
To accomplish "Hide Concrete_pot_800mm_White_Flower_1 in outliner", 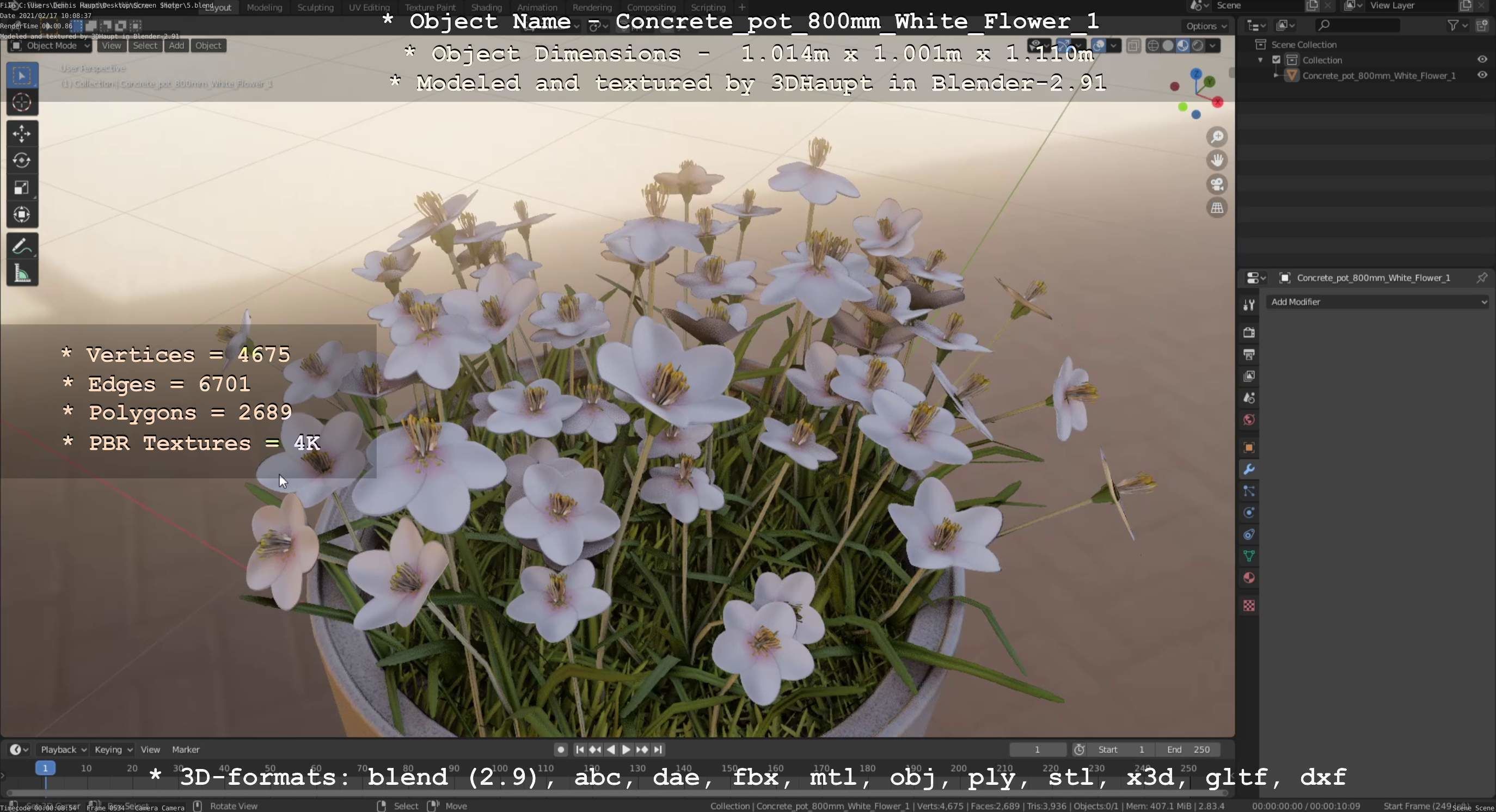I will coord(1481,76).
